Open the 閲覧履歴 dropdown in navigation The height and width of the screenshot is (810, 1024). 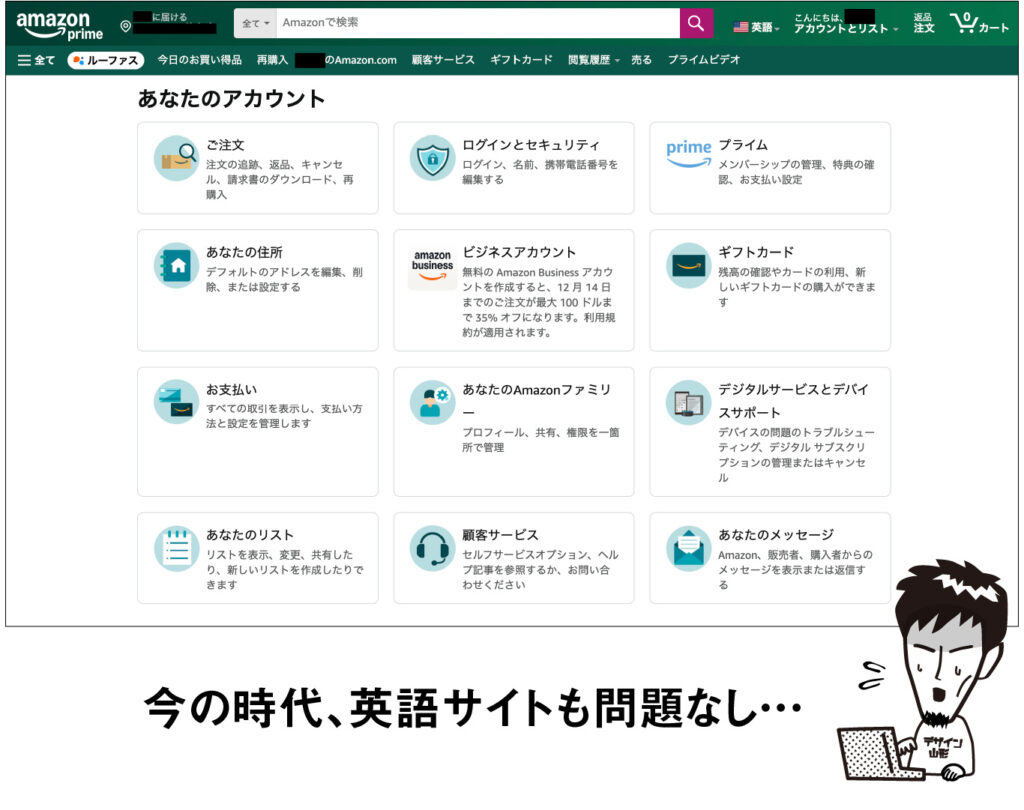click(593, 60)
